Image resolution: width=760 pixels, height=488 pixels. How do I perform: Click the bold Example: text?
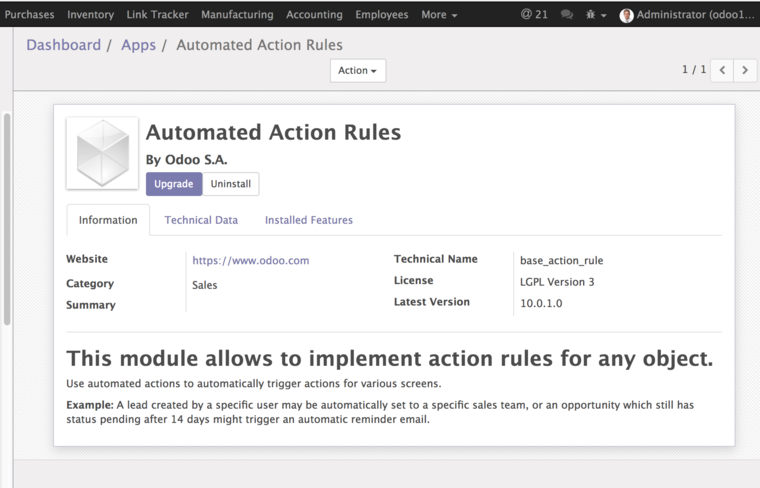tap(90, 405)
